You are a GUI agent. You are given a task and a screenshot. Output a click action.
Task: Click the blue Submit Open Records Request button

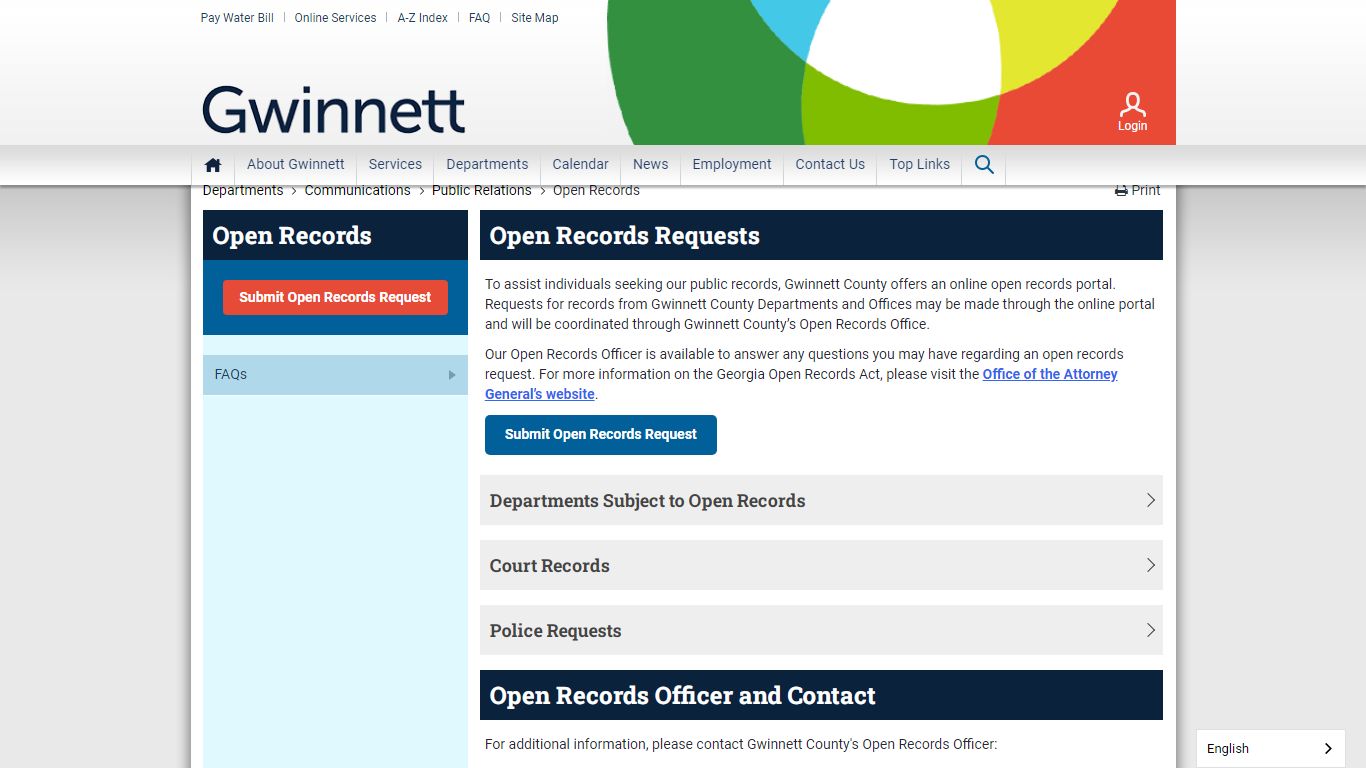tap(601, 434)
